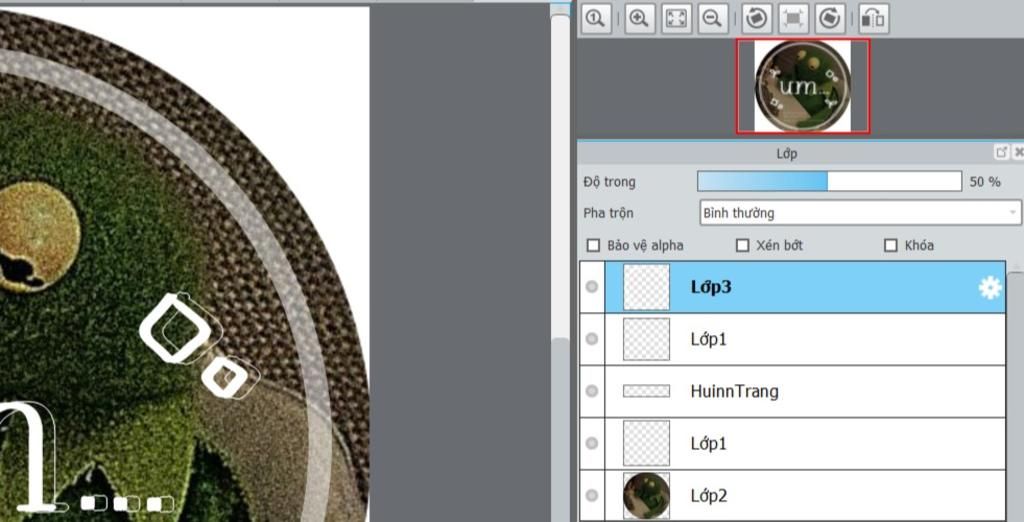The width and height of the screenshot is (1024, 522).
Task: Click the zoom in magnifier icon
Action: pyautogui.click(x=639, y=18)
